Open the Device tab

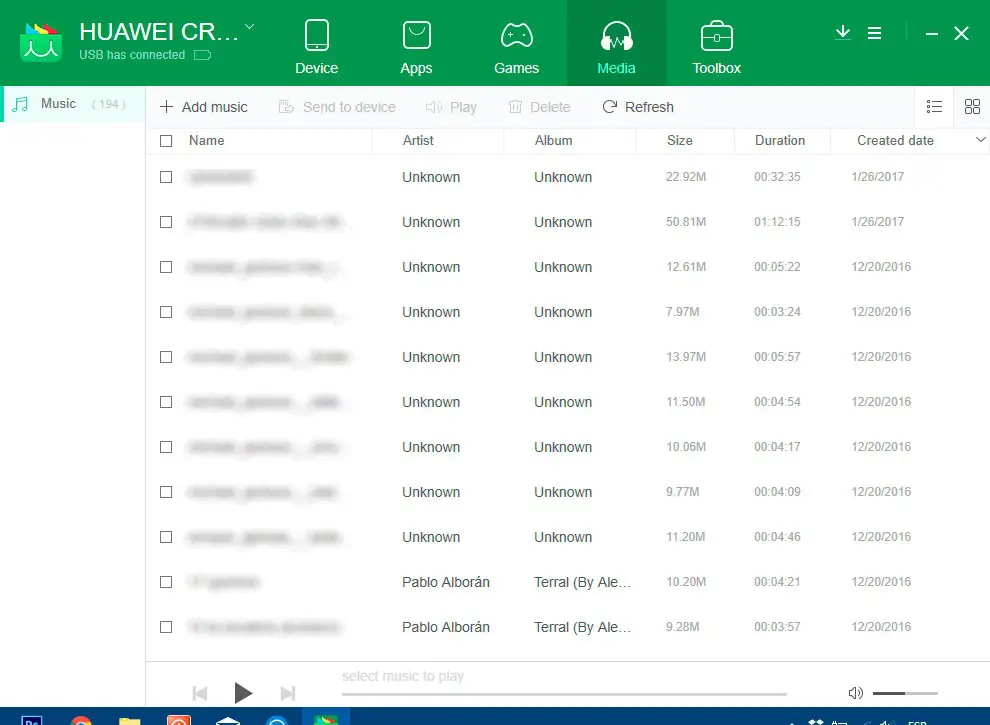[x=316, y=47]
